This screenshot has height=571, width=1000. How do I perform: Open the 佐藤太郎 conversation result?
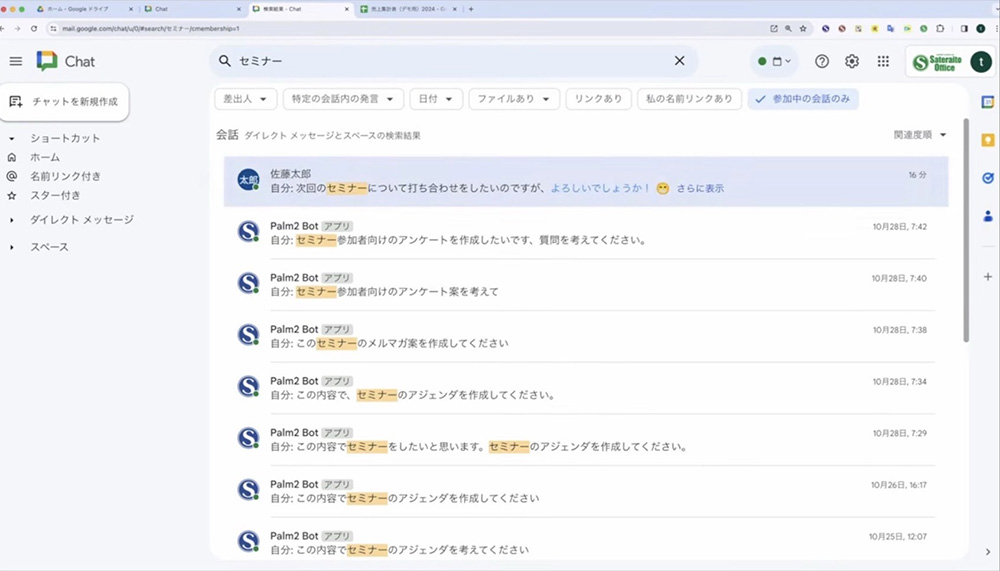click(585, 181)
